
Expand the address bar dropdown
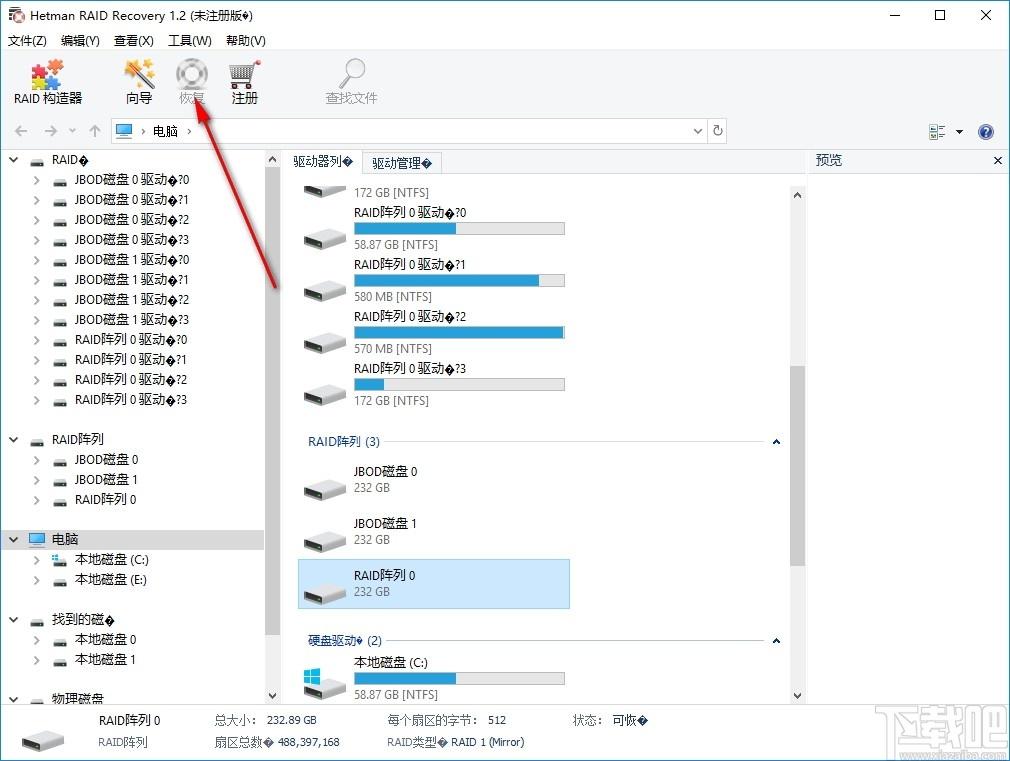tap(698, 131)
